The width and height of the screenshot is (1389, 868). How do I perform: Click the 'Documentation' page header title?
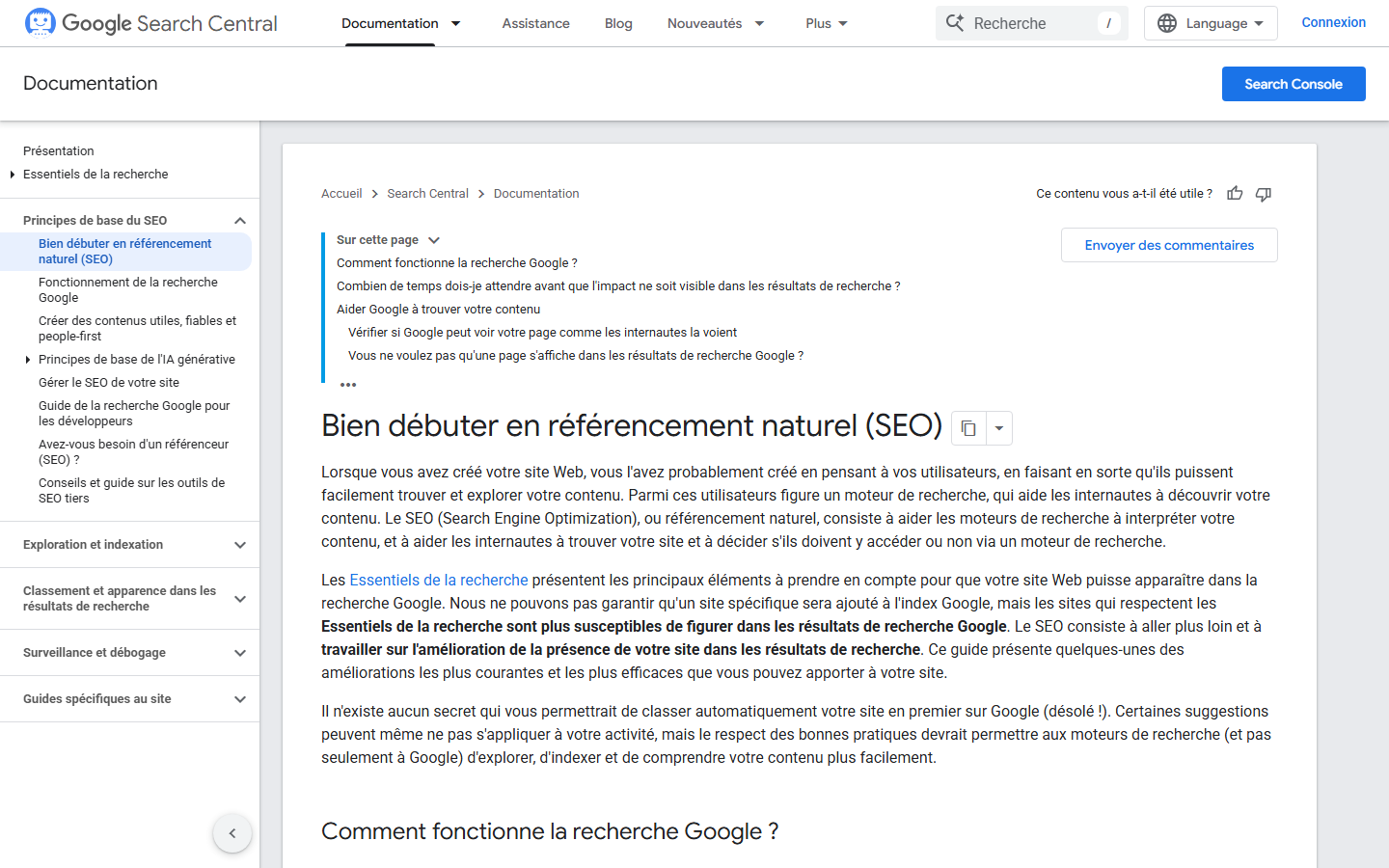point(91,84)
